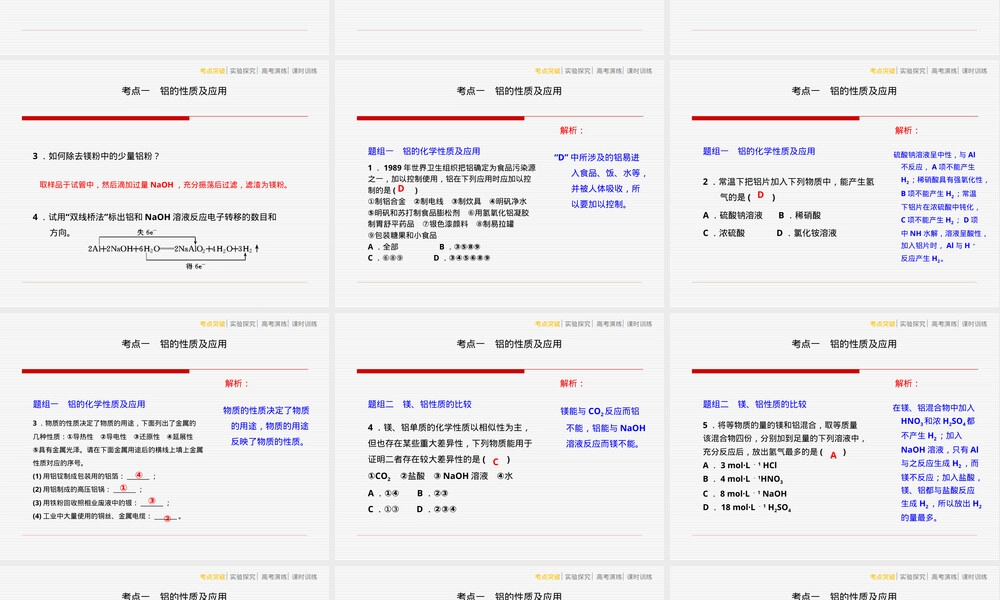1000x600 pixels.
Task: Click 课时训练 tab on the question 5 镁和铝混合 slide
Action: point(974,324)
